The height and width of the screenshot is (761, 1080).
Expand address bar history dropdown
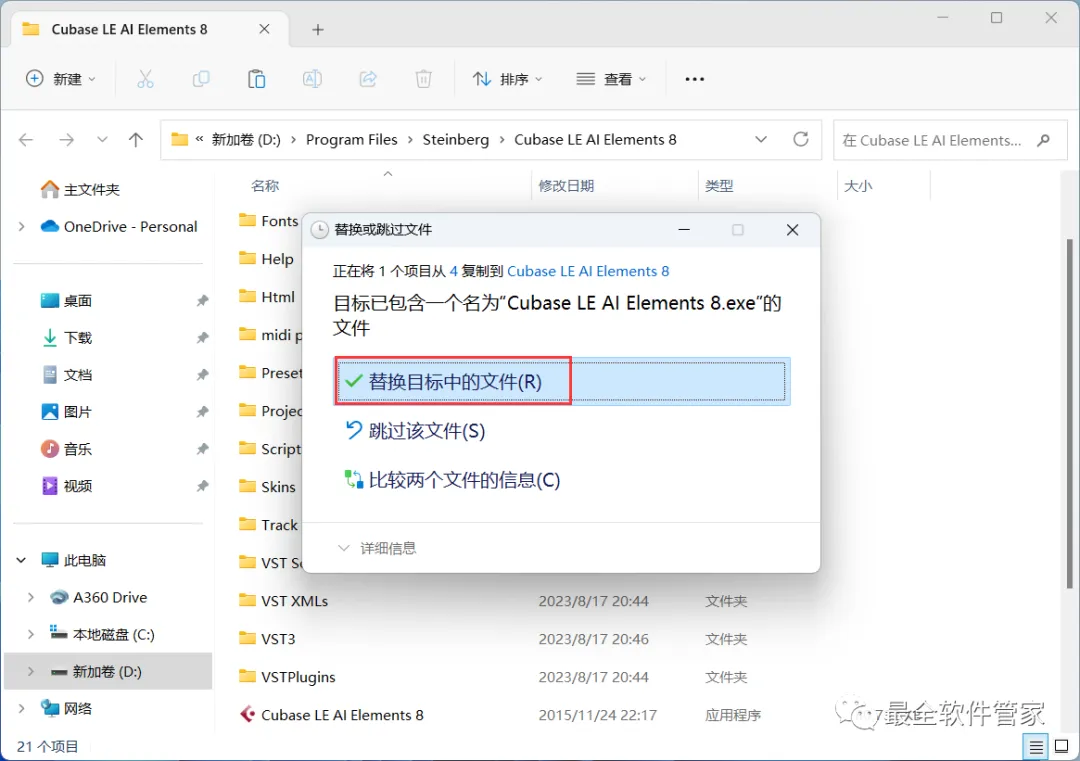tap(760, 140)
